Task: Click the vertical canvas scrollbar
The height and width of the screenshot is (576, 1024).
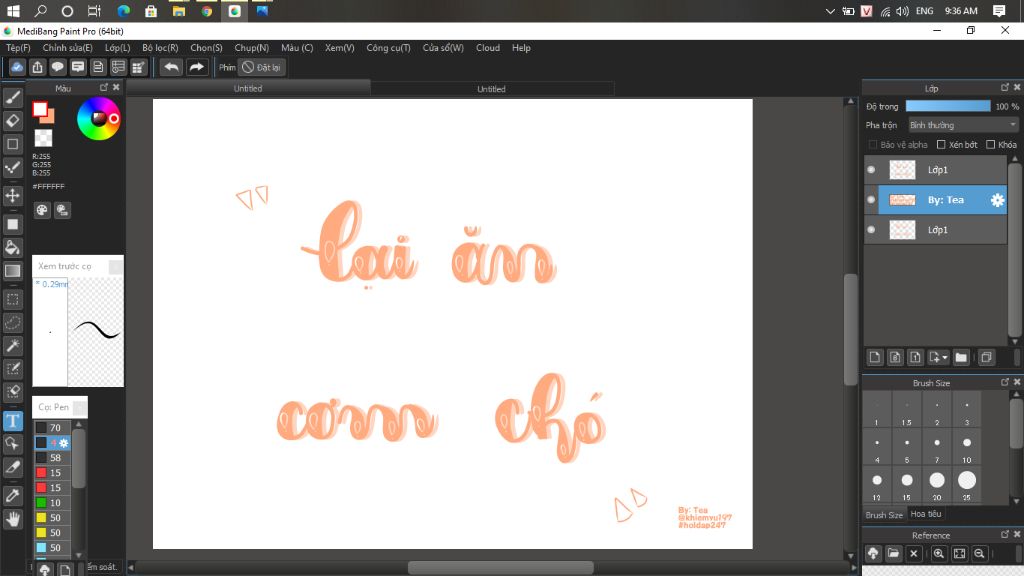Action: click(x=850, y=330)
